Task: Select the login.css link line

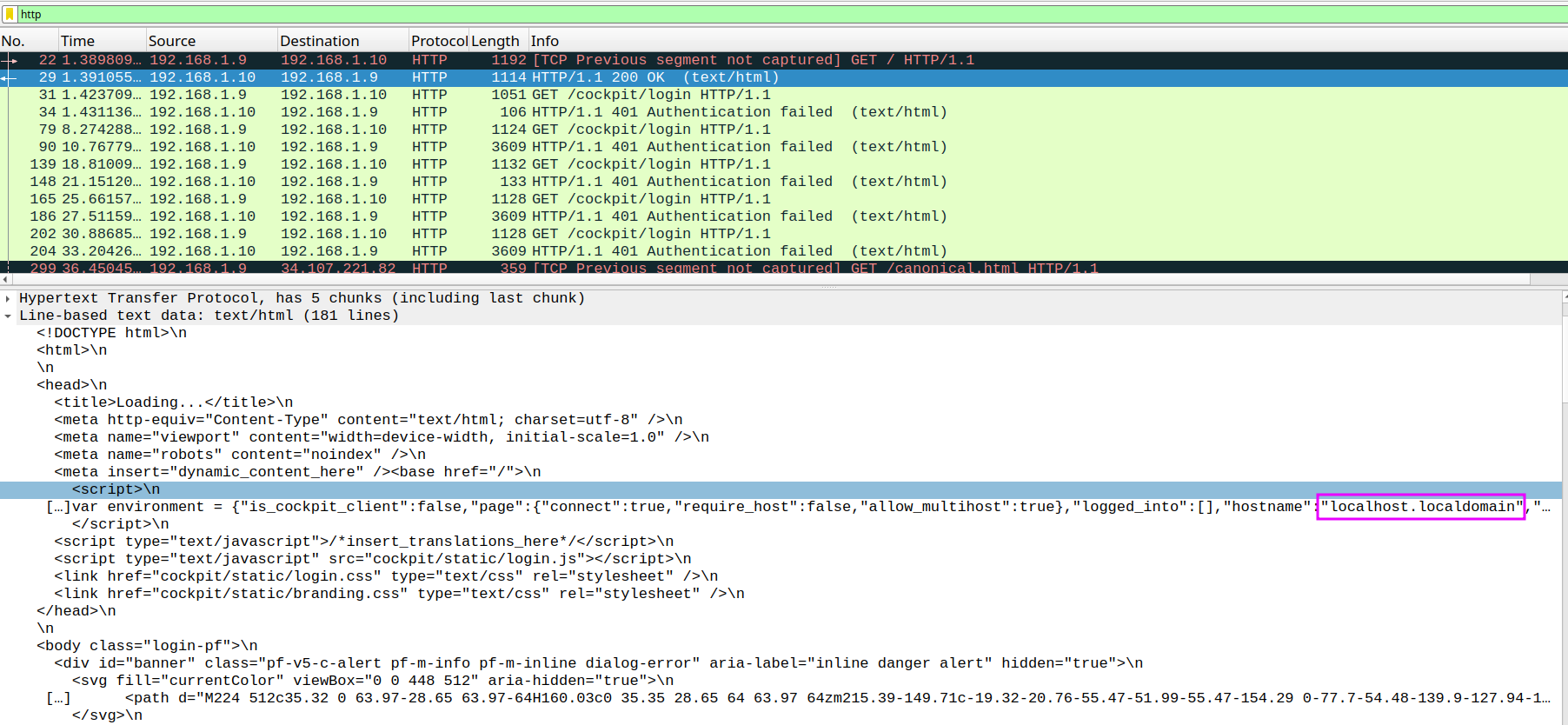Action: pos(386,576)
